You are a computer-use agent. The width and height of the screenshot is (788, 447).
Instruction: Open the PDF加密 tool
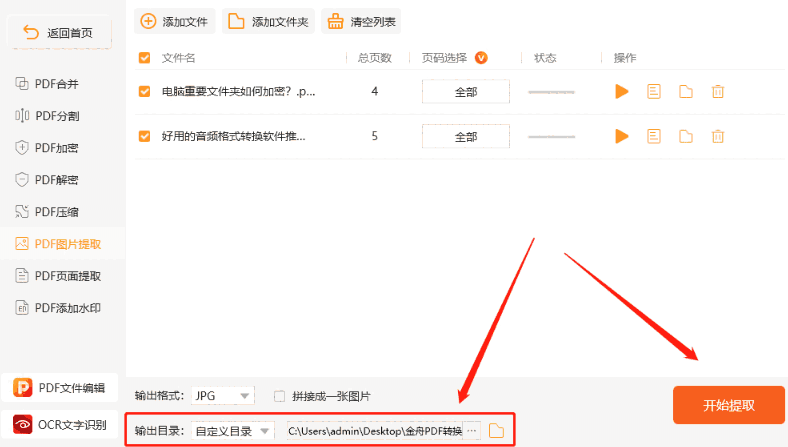(x=47, y=148)
